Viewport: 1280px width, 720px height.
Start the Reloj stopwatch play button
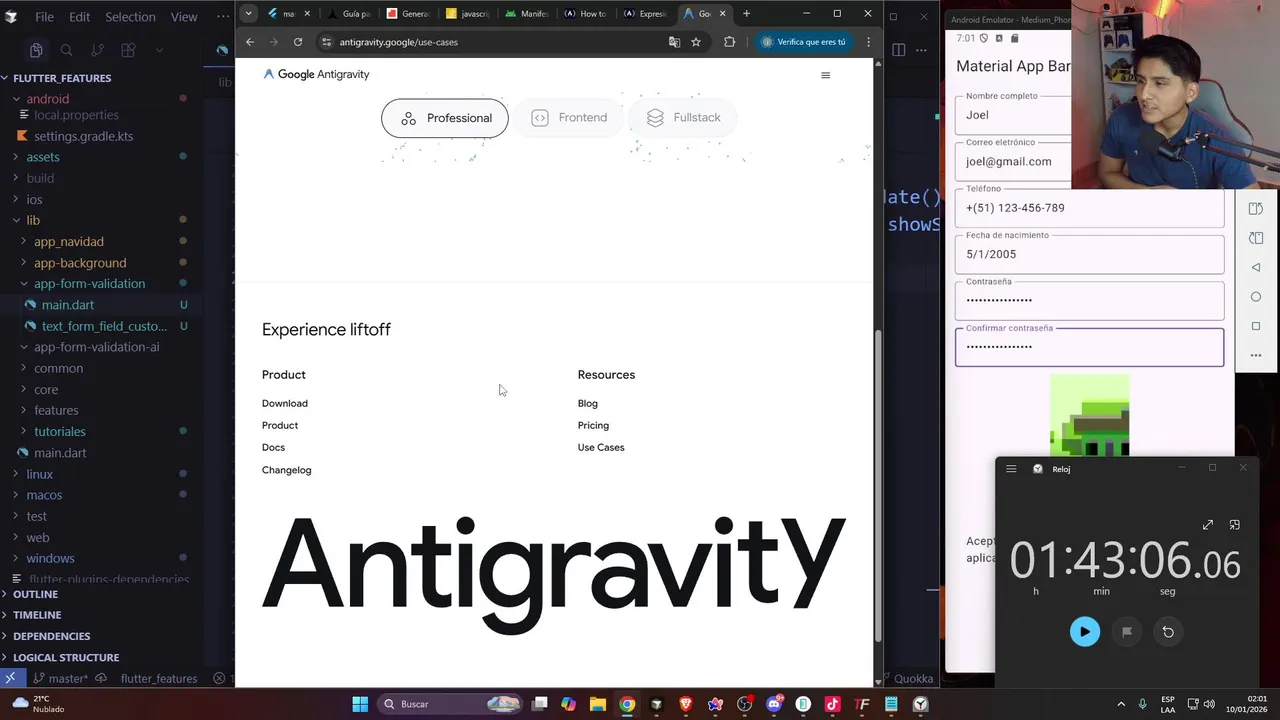tap(1085, 631)
